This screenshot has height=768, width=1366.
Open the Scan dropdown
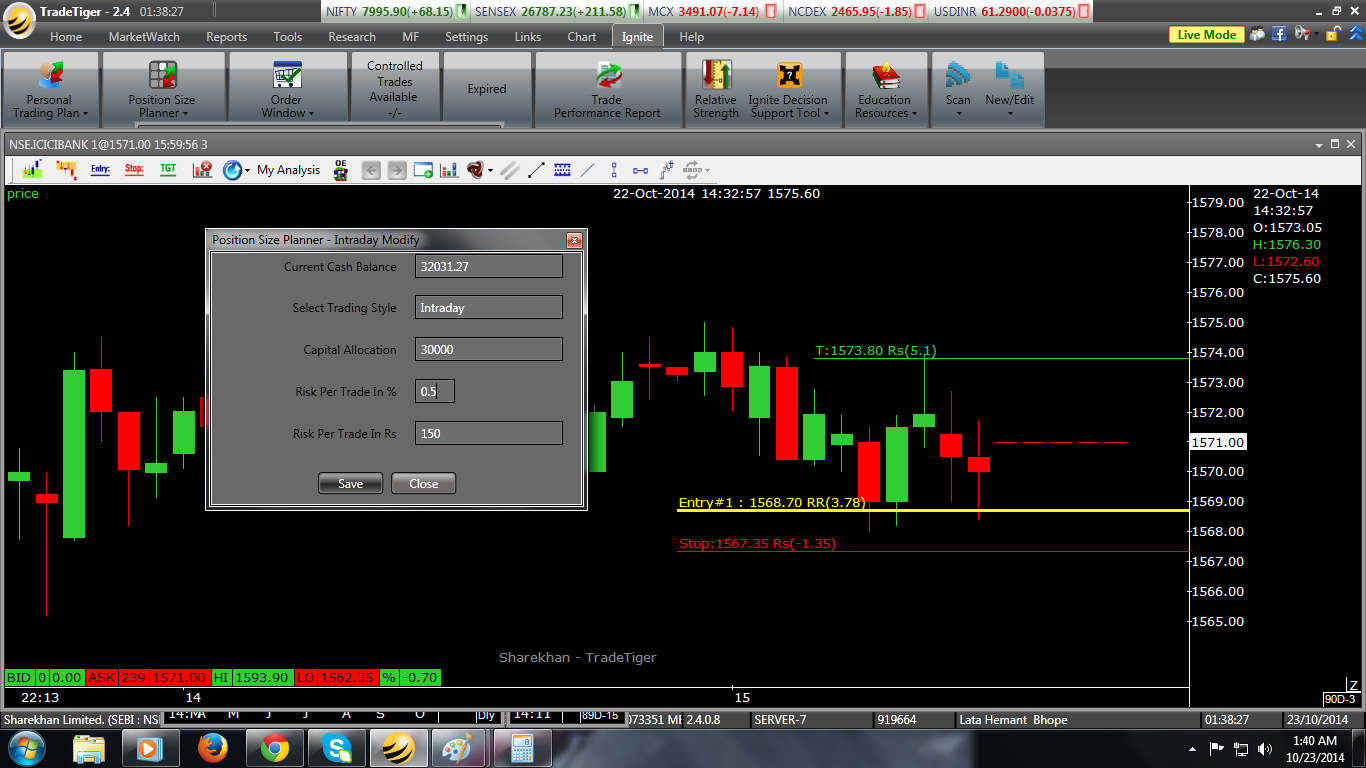[x=958, y=90]
